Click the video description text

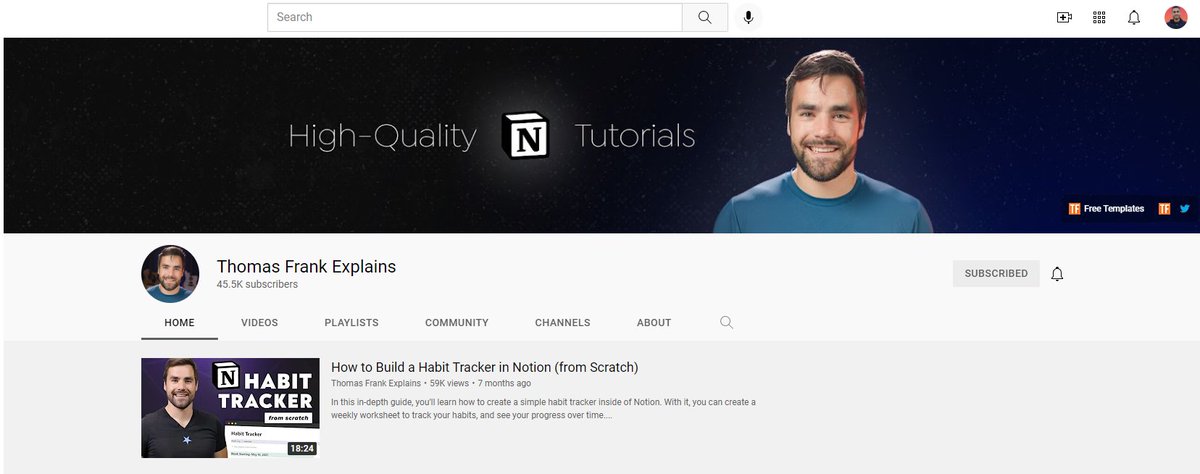tap(543, 408)
